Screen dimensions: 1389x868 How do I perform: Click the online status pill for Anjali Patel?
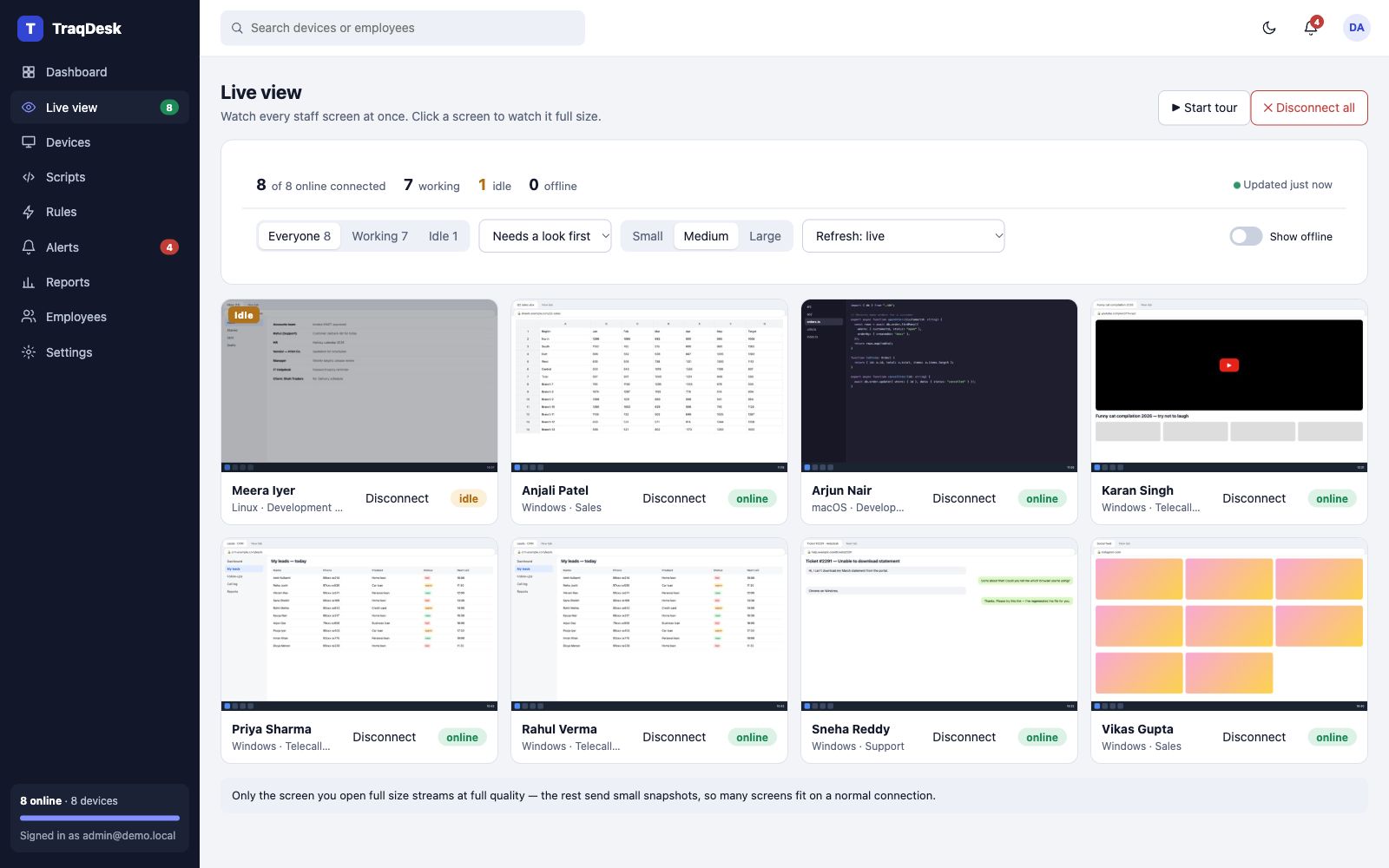[x=752, y=498]
